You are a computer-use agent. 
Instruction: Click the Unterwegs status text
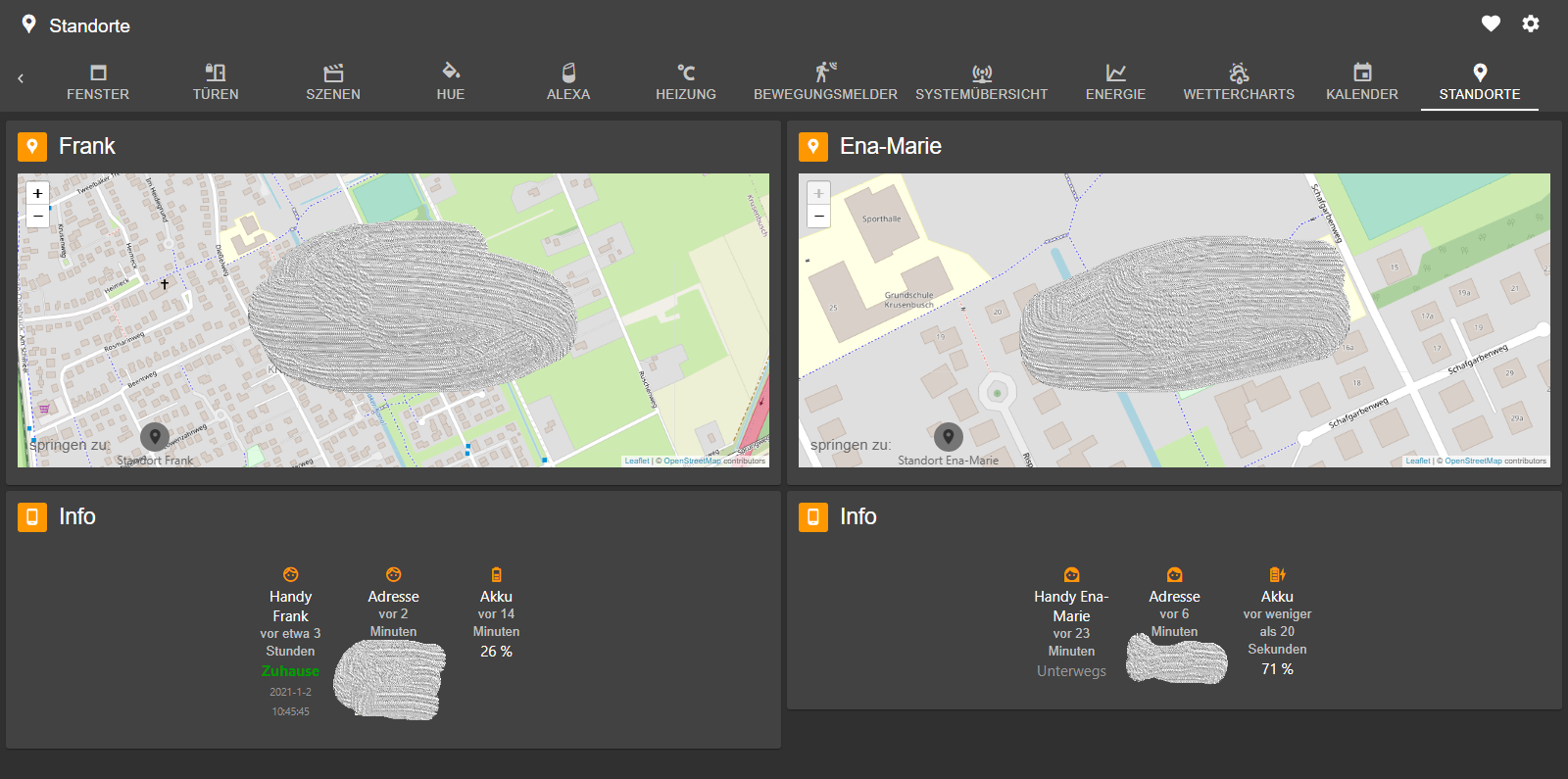pos(1072,671)
